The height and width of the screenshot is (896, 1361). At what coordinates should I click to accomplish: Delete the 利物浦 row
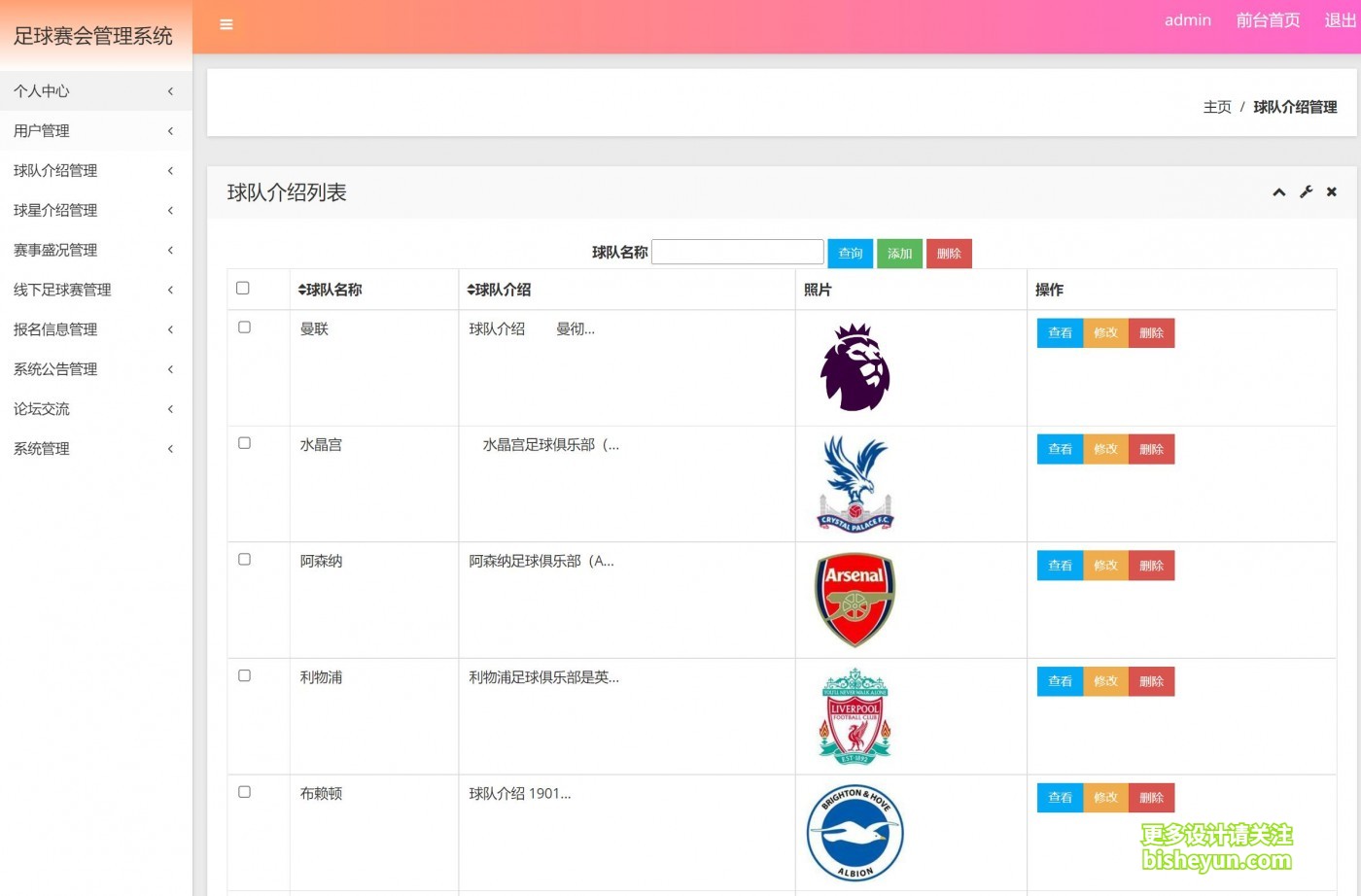[1151, 681]
